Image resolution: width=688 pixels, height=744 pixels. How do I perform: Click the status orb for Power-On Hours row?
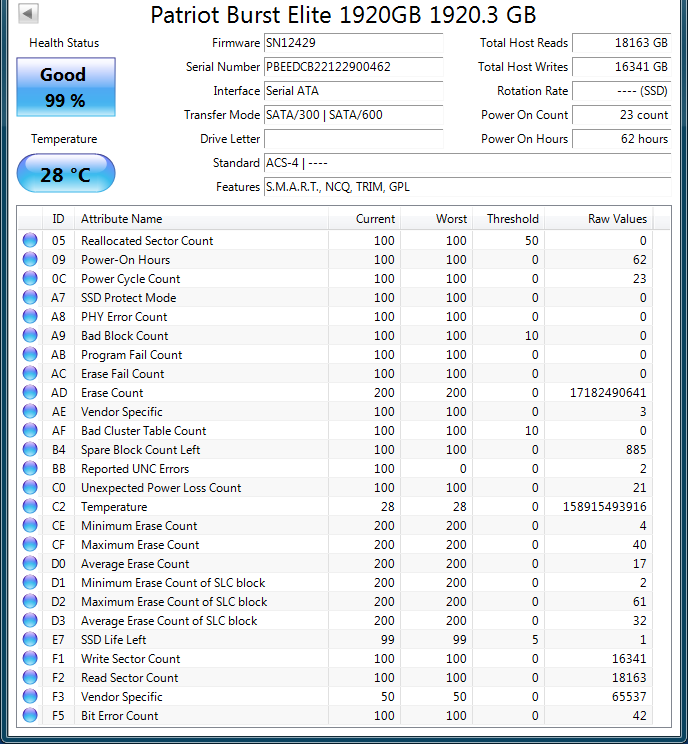click(x=30, y=259)
